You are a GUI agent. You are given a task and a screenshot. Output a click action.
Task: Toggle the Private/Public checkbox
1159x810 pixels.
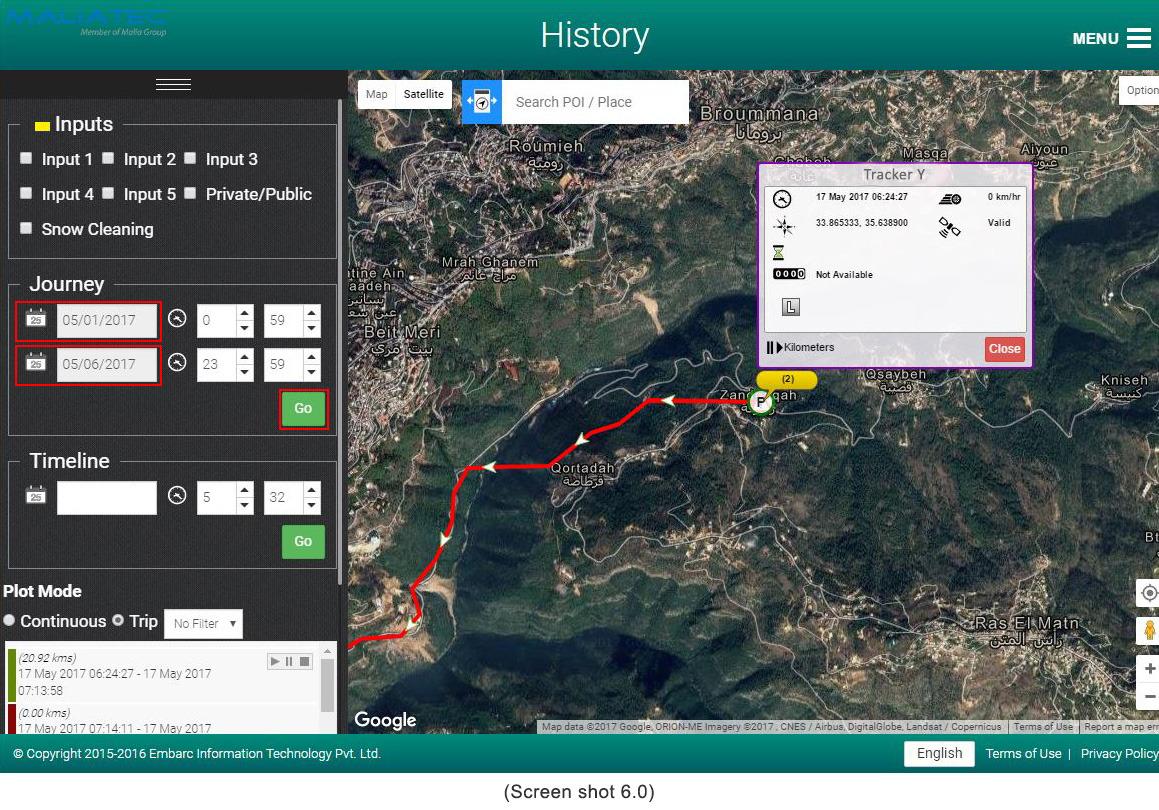click(x=190, y=193)
